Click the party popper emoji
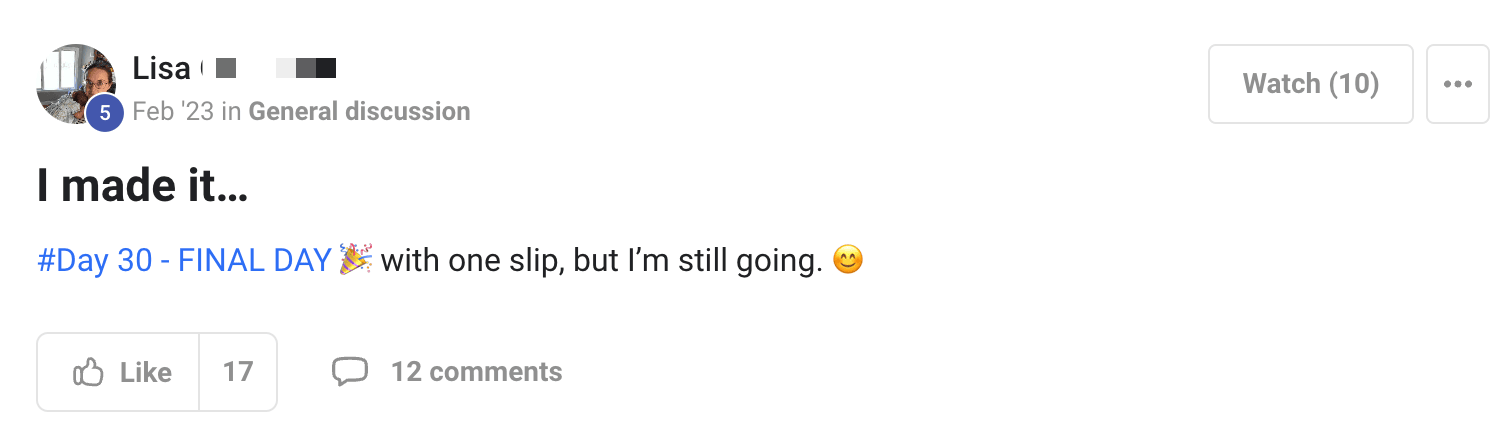The width and height of the screenshot is (1508, 434). click(355, 259)
